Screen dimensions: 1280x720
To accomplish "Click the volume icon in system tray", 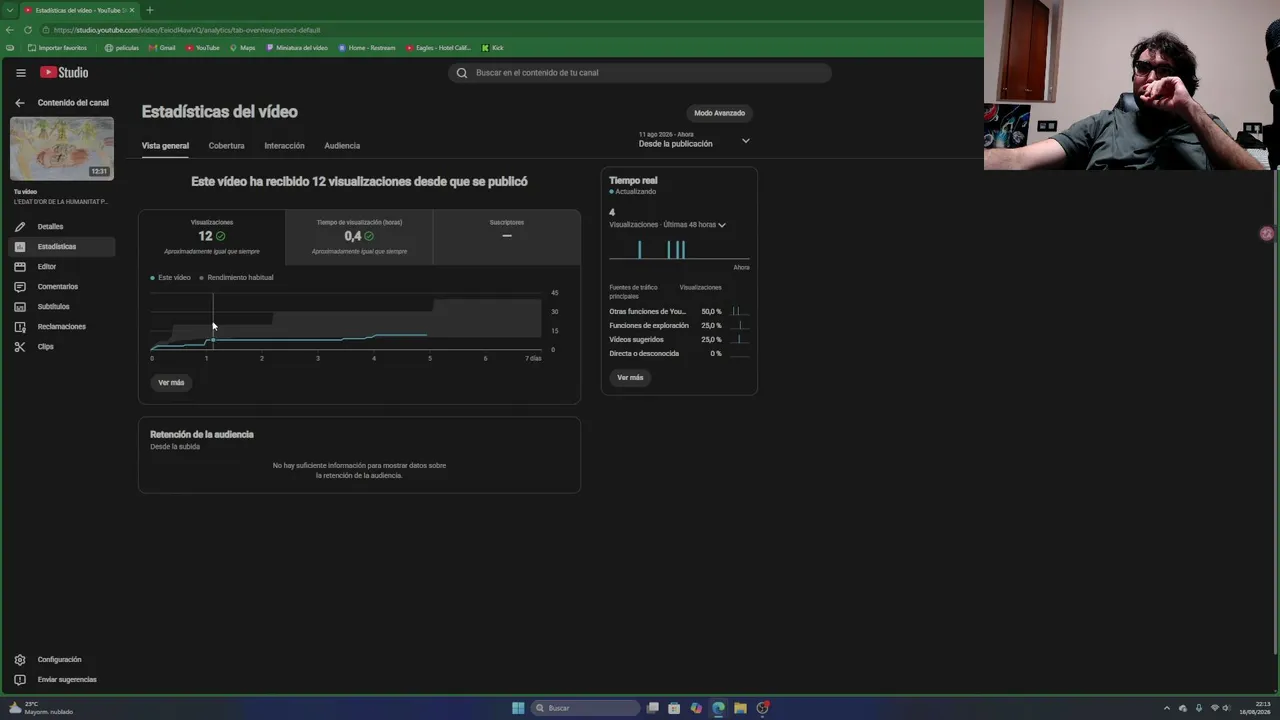I will pos(1226,708).
